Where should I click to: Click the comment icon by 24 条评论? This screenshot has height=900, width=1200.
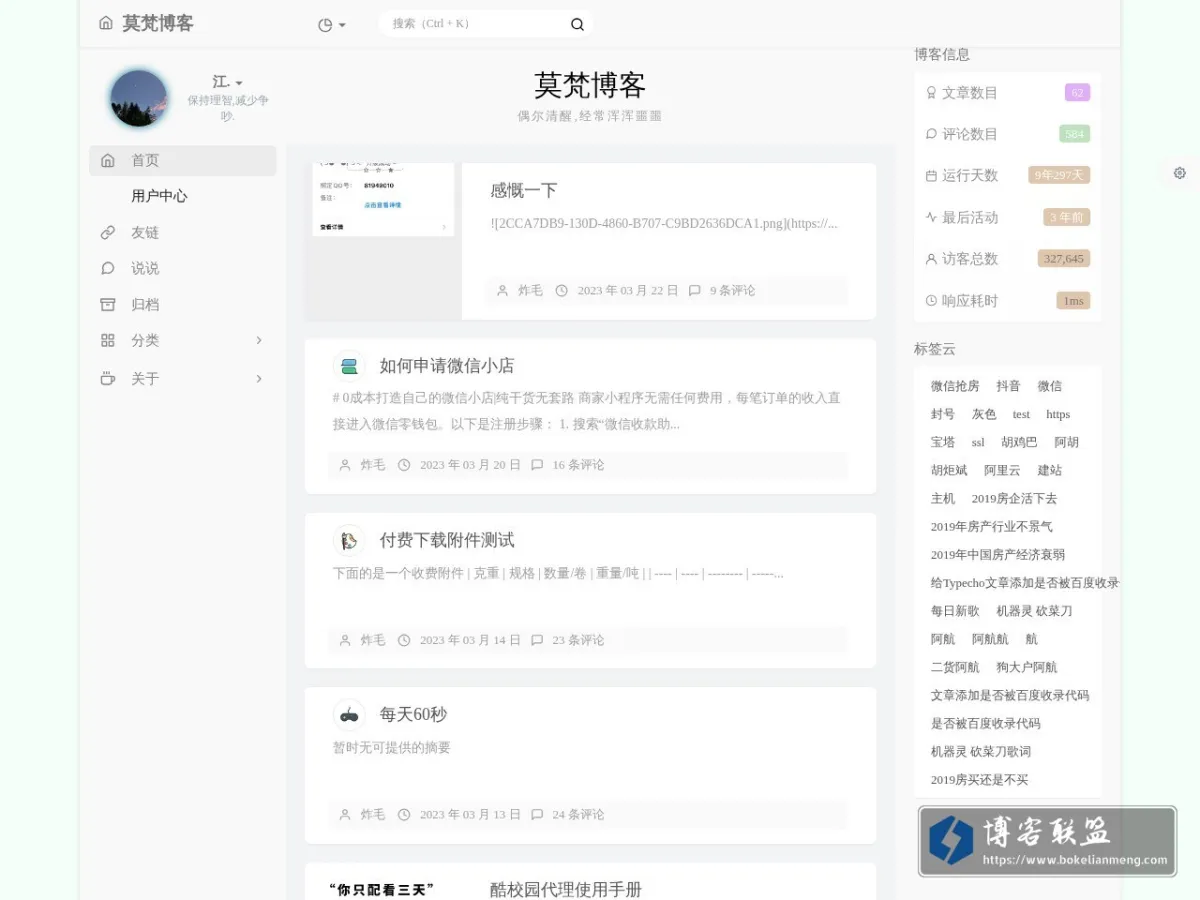pyautogui.click(x=537, y=814)
